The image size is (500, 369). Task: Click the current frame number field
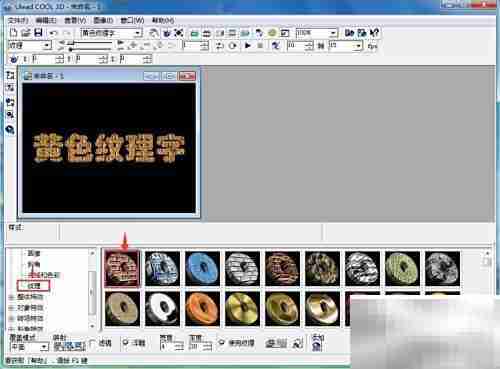pos(192,45)
